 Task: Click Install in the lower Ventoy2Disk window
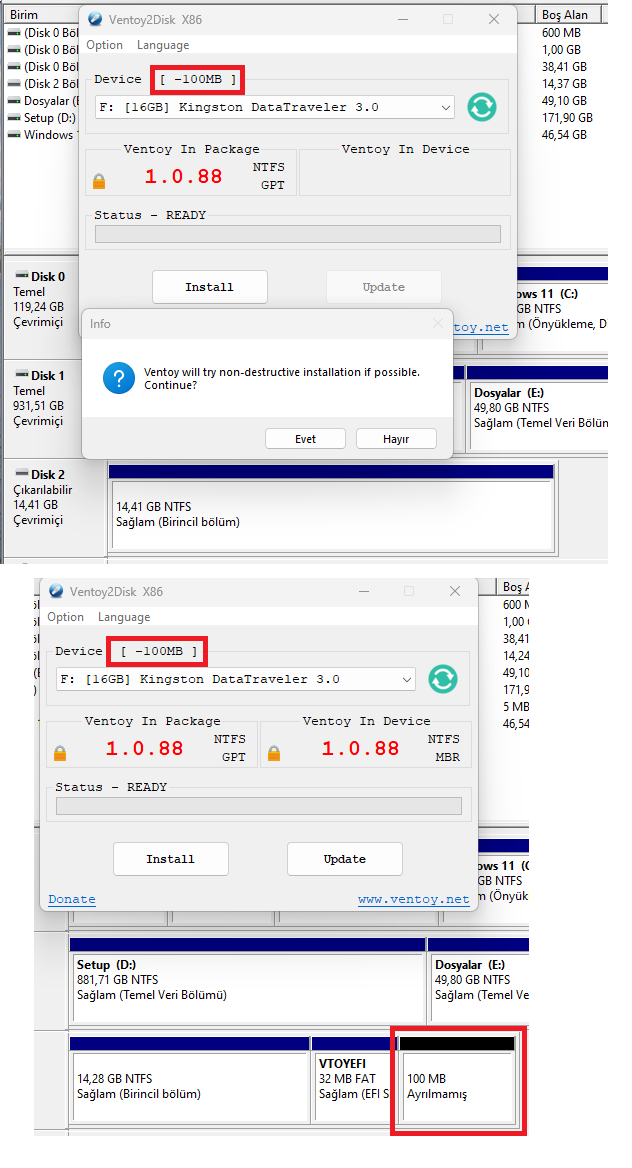coord(171,859)
